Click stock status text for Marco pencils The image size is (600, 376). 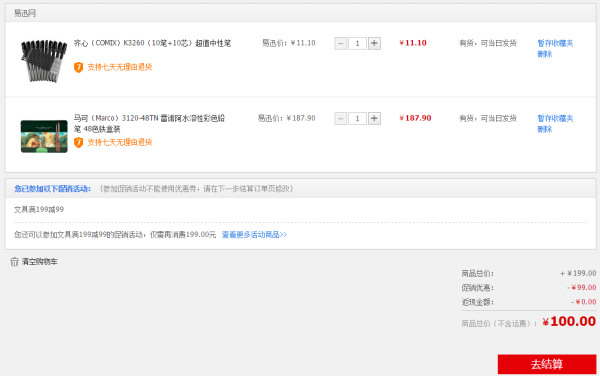488,118
